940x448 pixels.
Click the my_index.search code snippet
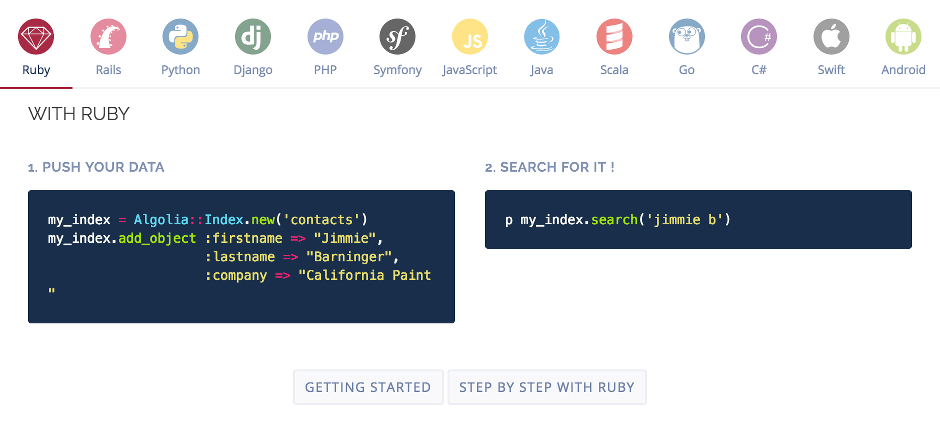618,219
